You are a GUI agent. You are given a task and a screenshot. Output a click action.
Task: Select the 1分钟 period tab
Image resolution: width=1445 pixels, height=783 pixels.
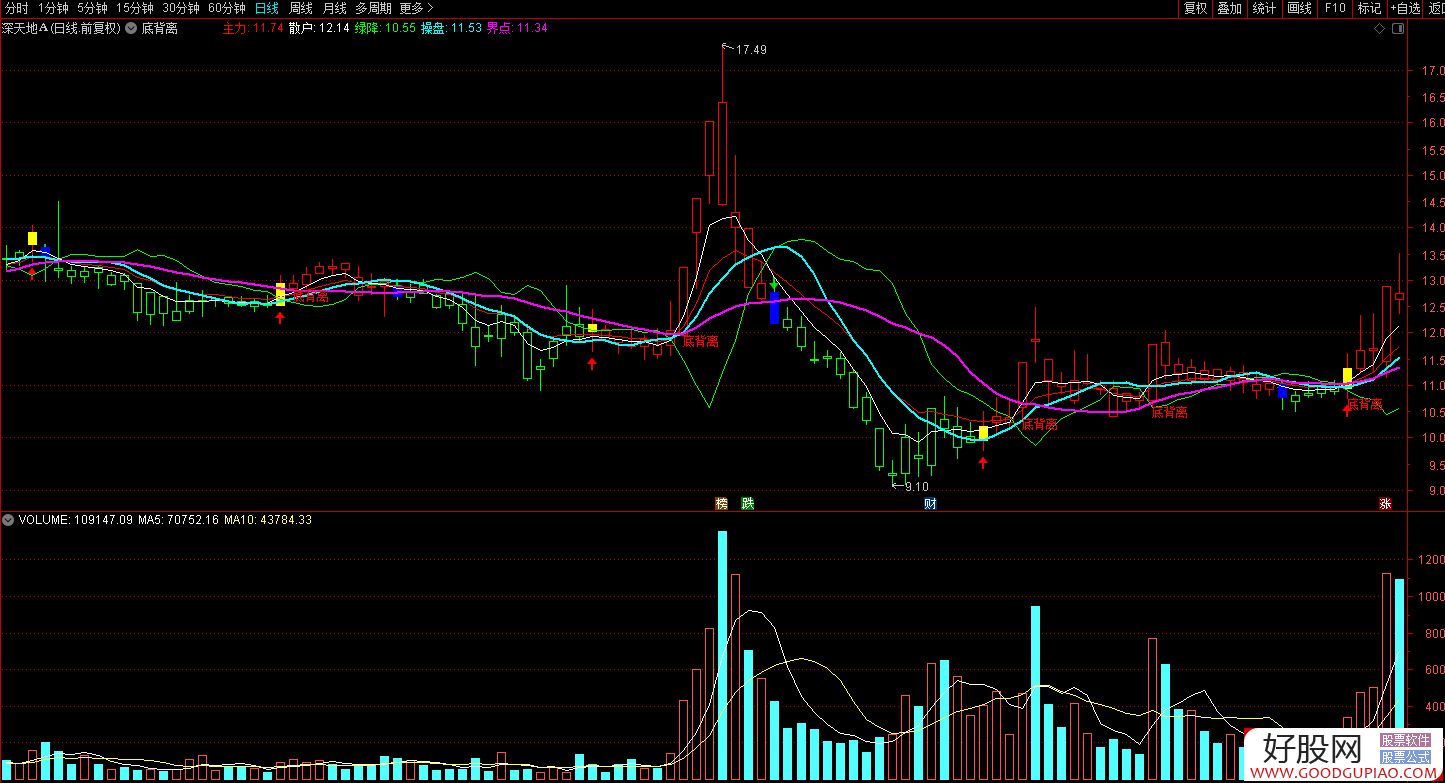53,8
